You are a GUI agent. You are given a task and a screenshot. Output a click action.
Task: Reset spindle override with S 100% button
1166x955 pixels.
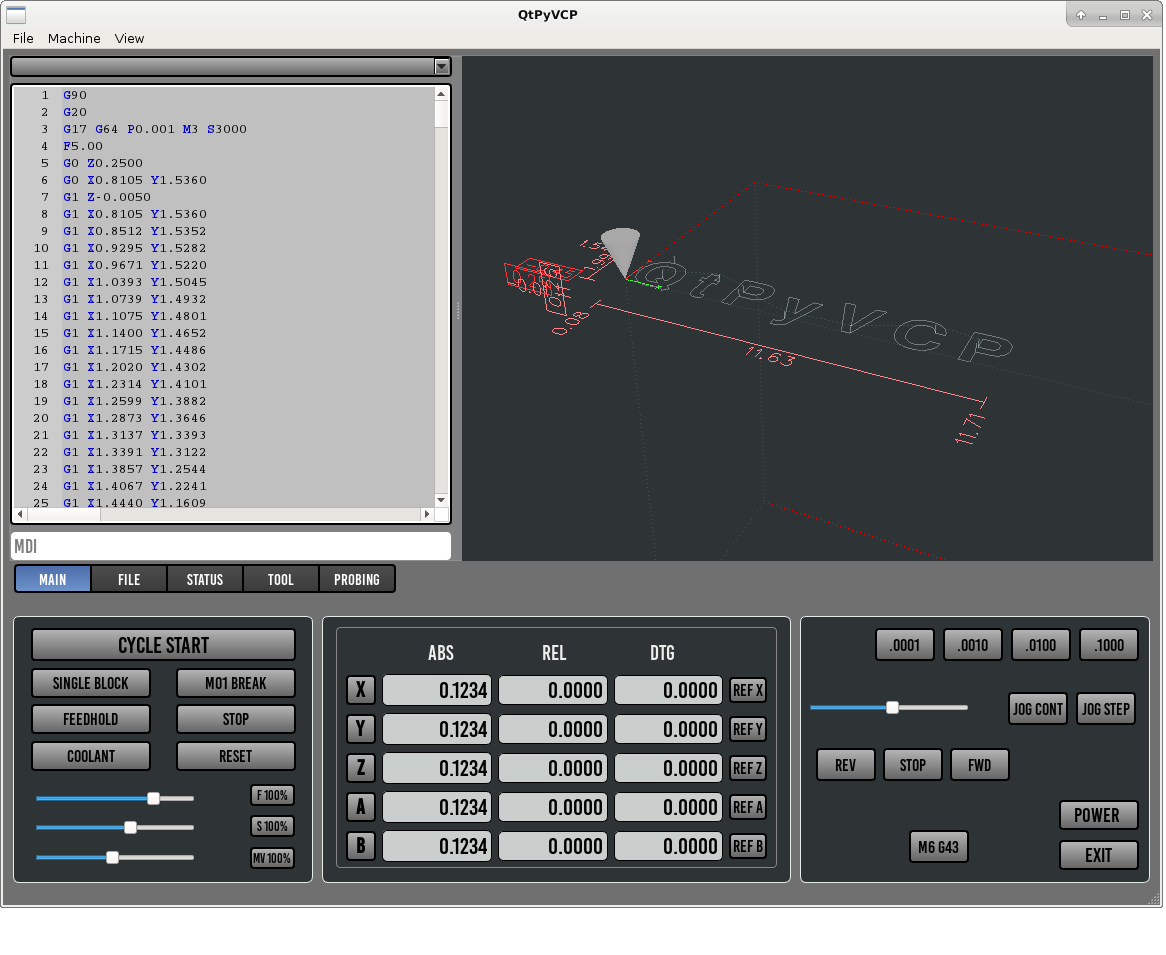click(272, 826)
